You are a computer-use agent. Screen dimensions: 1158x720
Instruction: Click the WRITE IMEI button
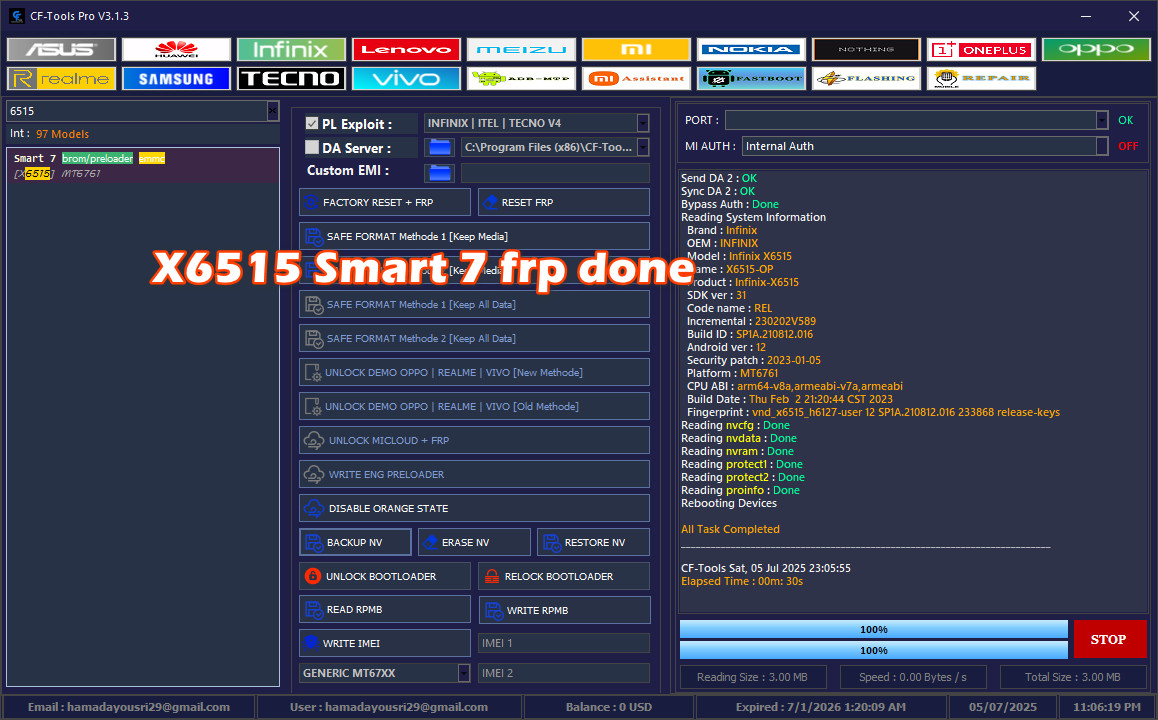(385, 643)
